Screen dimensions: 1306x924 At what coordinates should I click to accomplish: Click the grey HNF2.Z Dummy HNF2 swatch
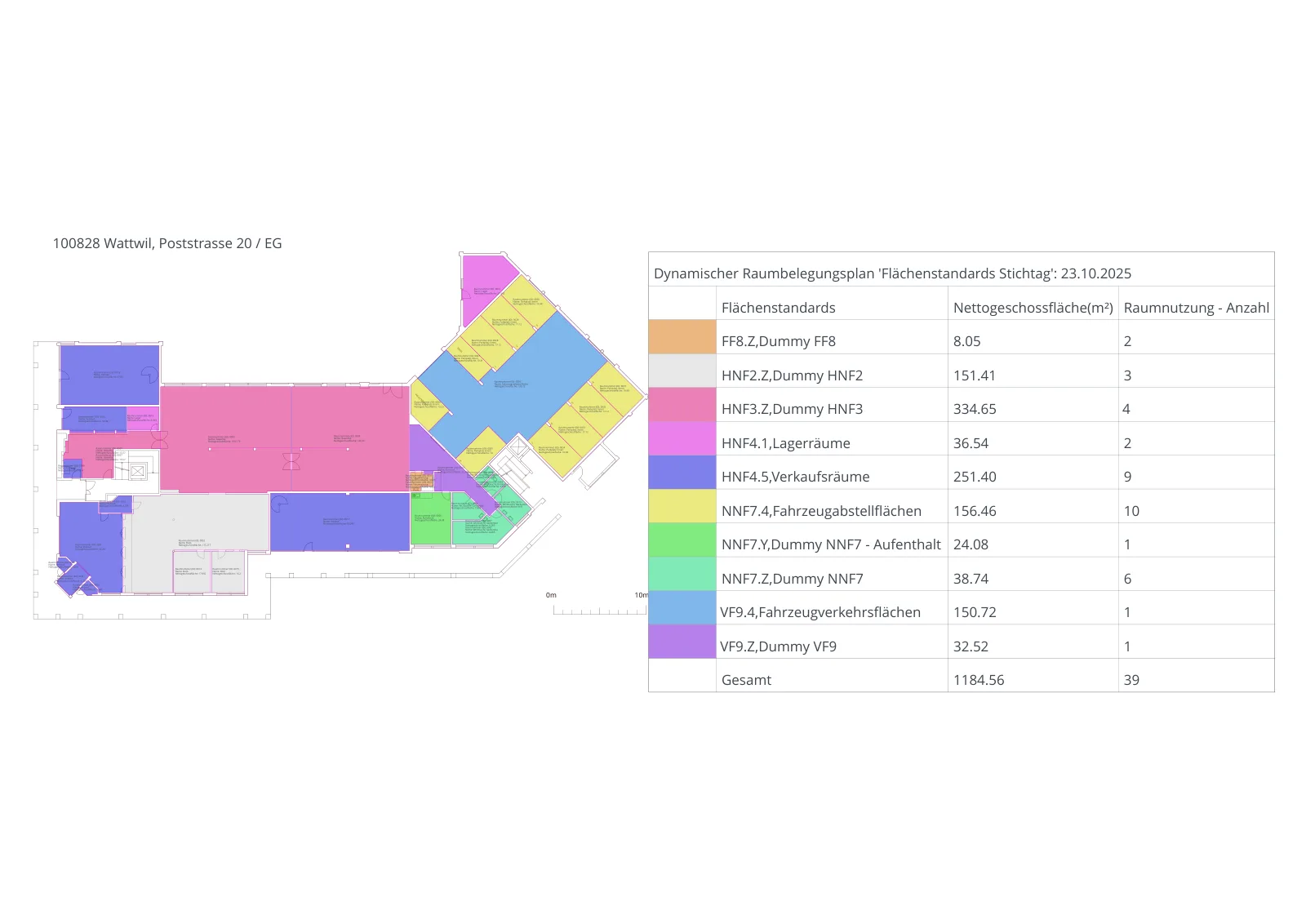point(682,371)
